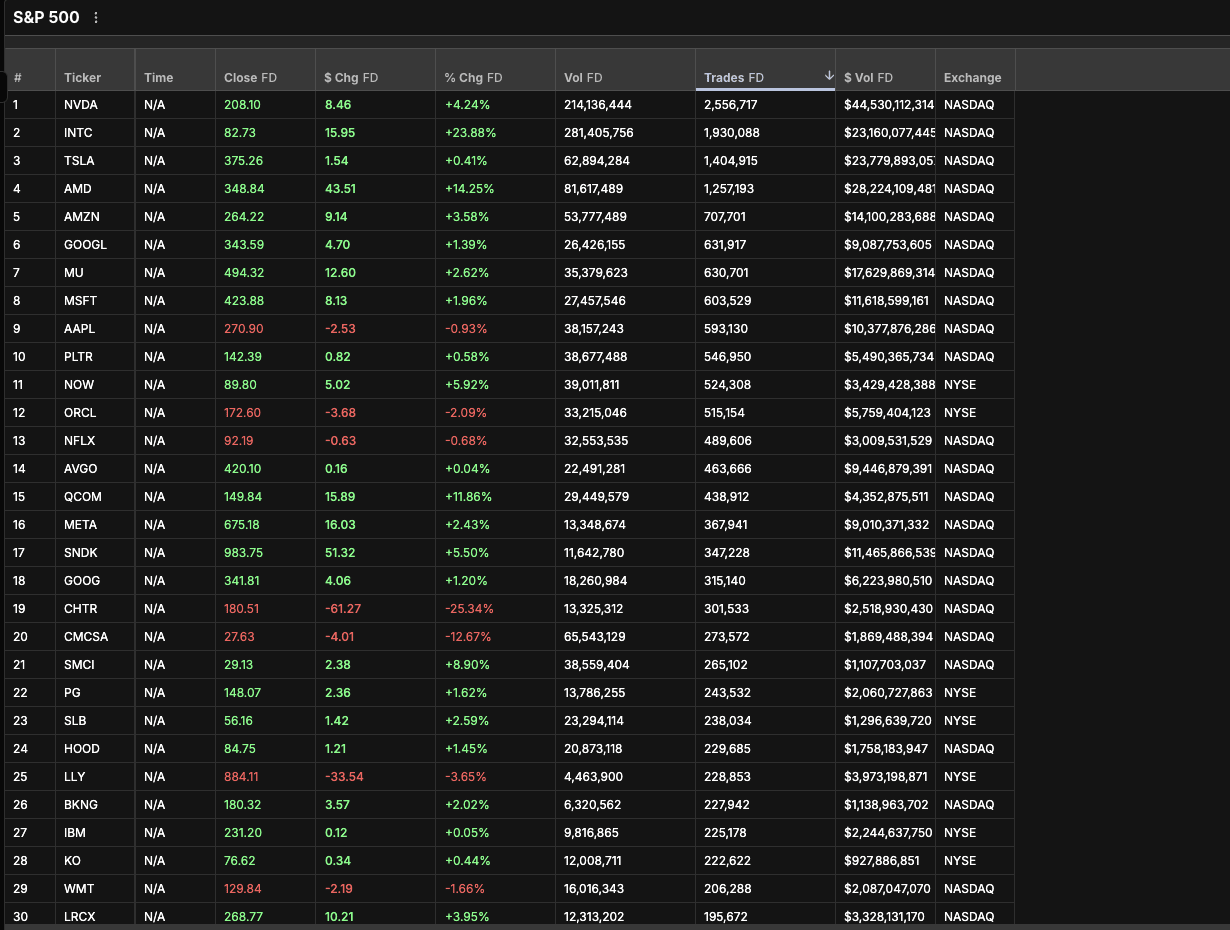Click the 43.51 dollar change for AMD

click(340, 188)
